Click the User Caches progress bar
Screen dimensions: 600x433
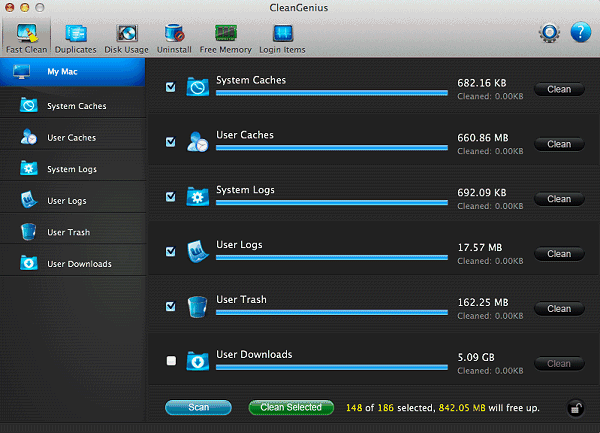pos(331,149)
